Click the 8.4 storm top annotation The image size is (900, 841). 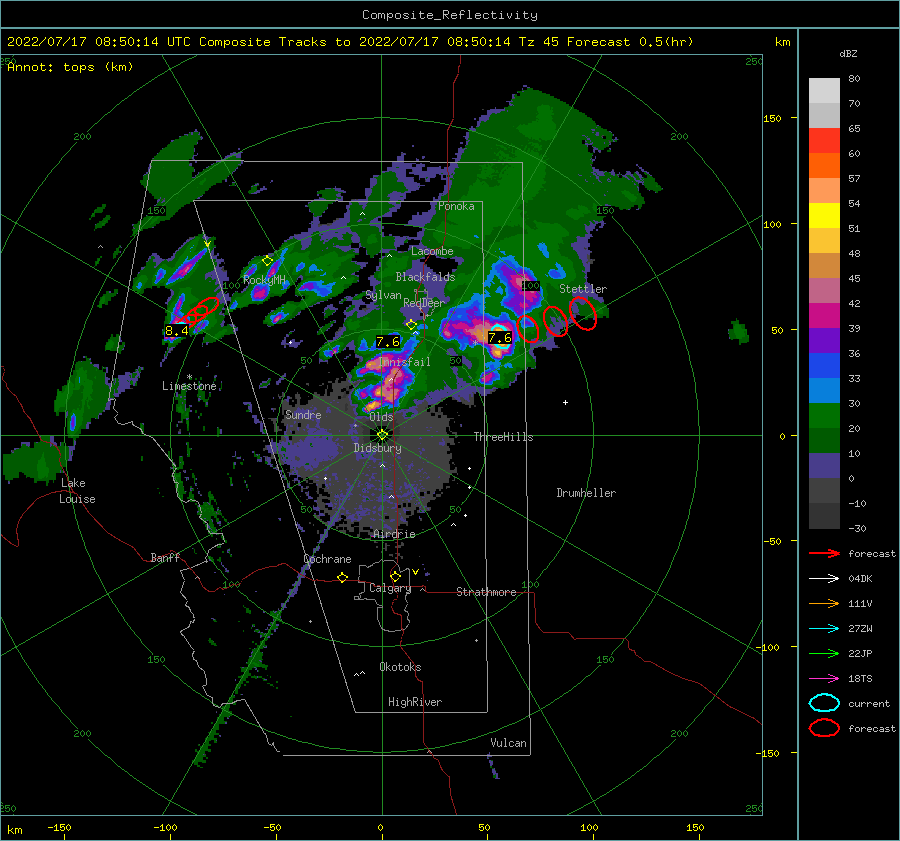coord(176,331)
